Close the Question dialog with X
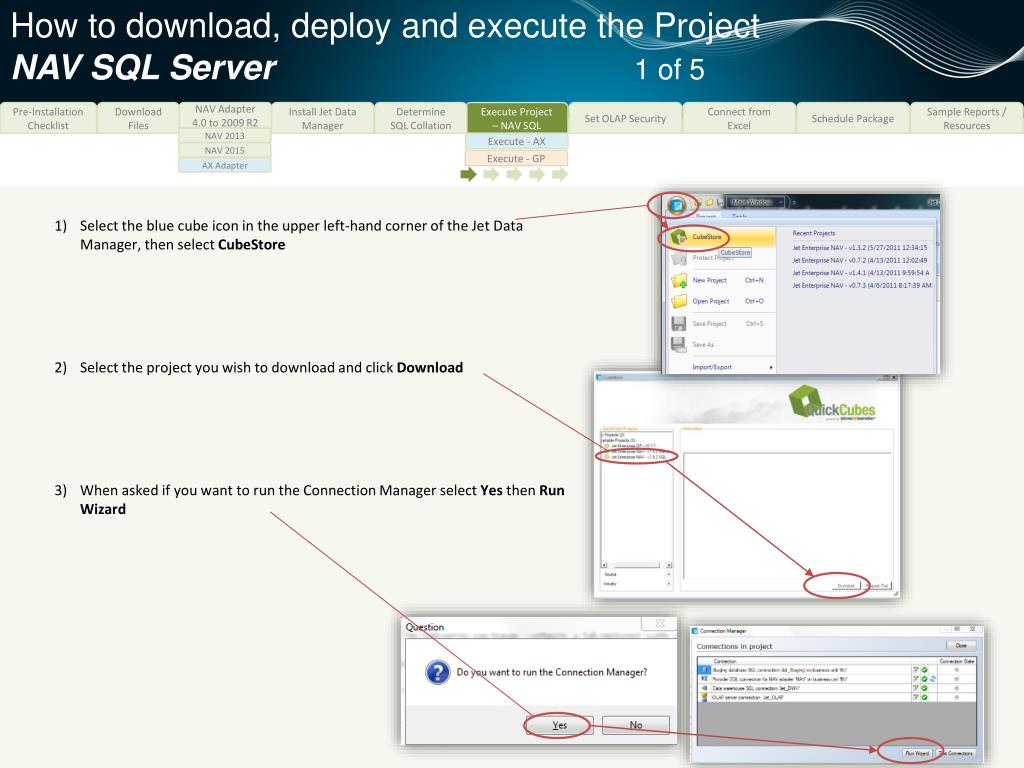1024x768 pixels. pyautogui.click(x=660, y=624)
